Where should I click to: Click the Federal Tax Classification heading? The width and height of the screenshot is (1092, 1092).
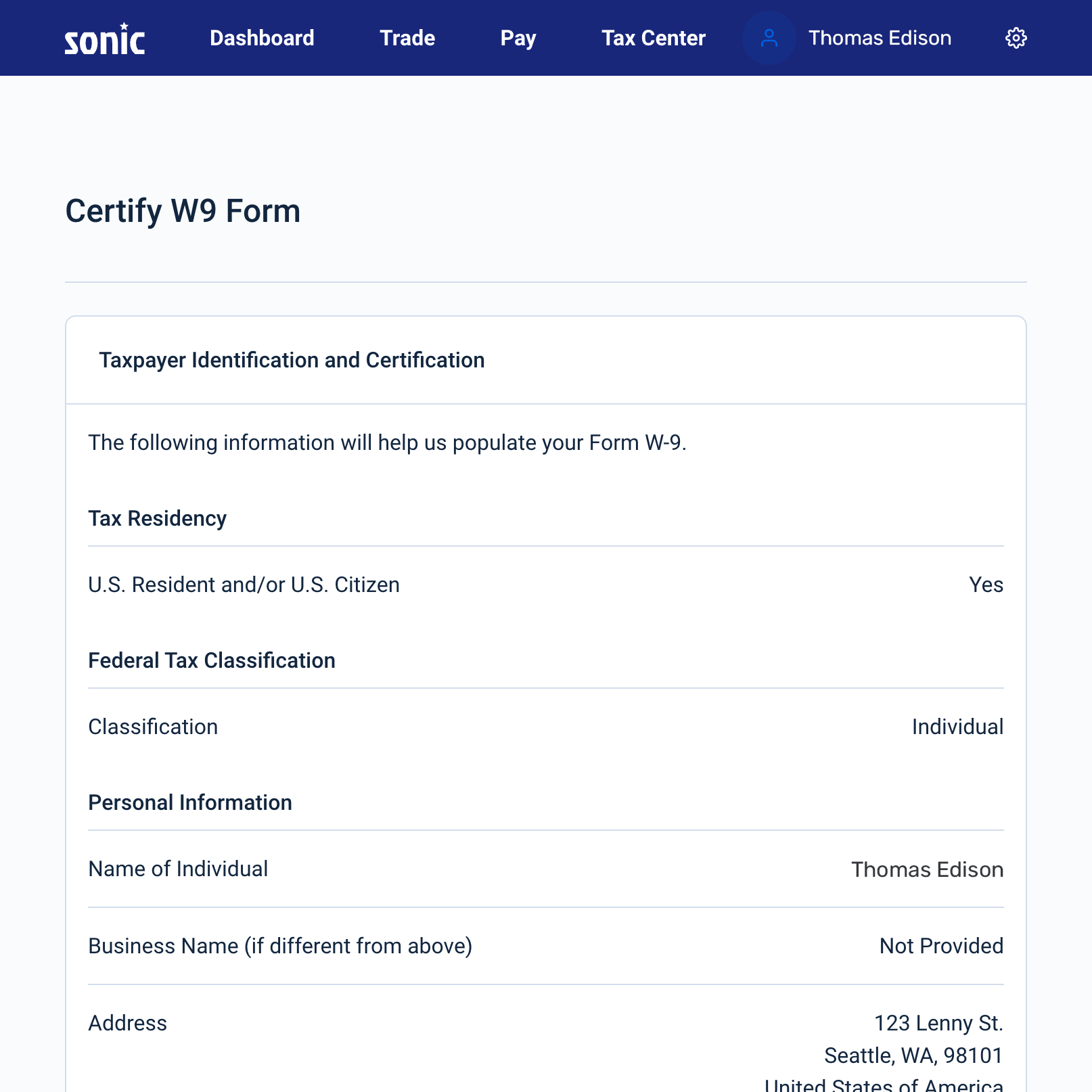(x=210, y=660)
